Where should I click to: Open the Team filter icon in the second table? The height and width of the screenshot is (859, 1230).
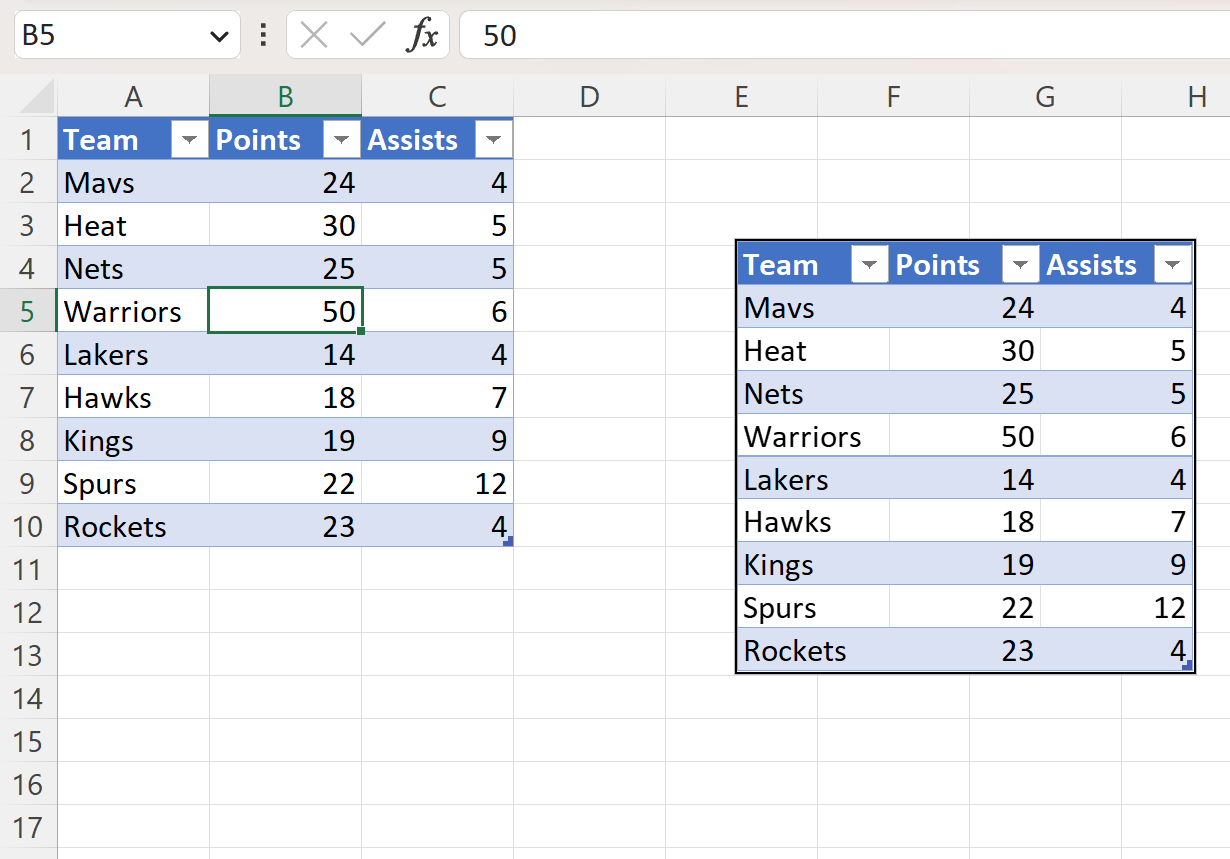tap(869, 264)
